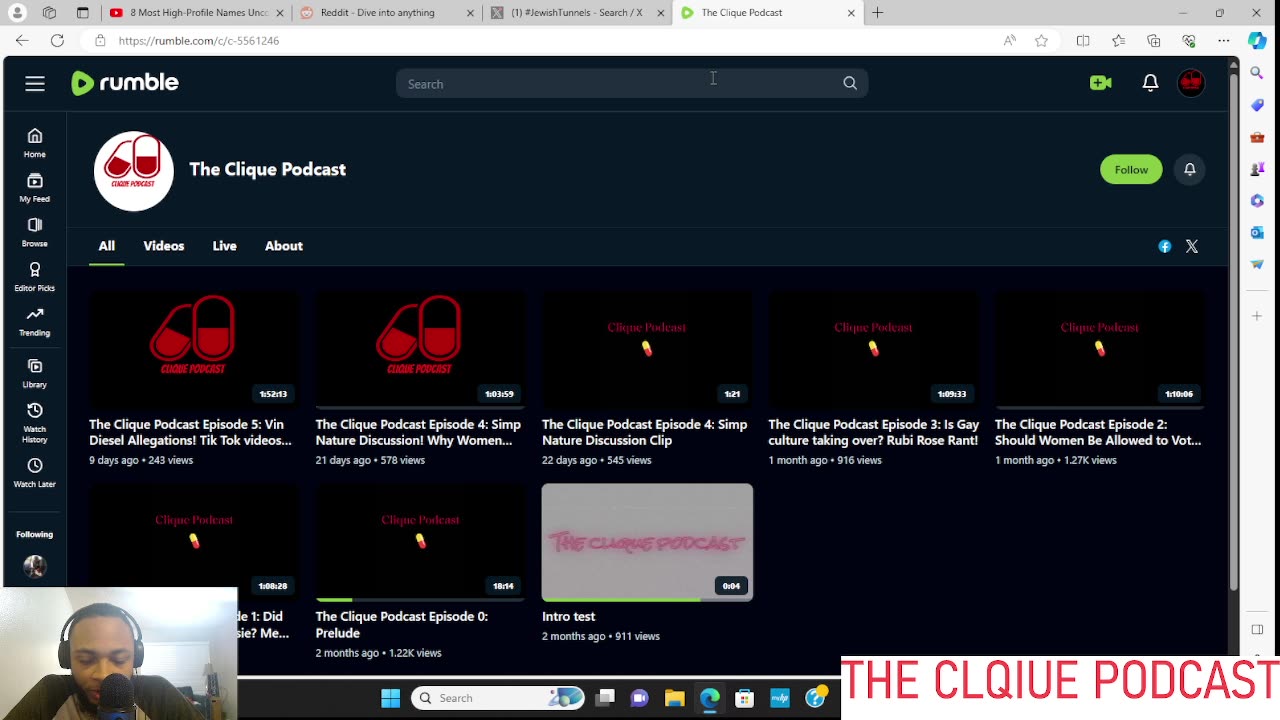Play the Episode 4 thumbnail with 1:03:59 duration

point(420,349)
